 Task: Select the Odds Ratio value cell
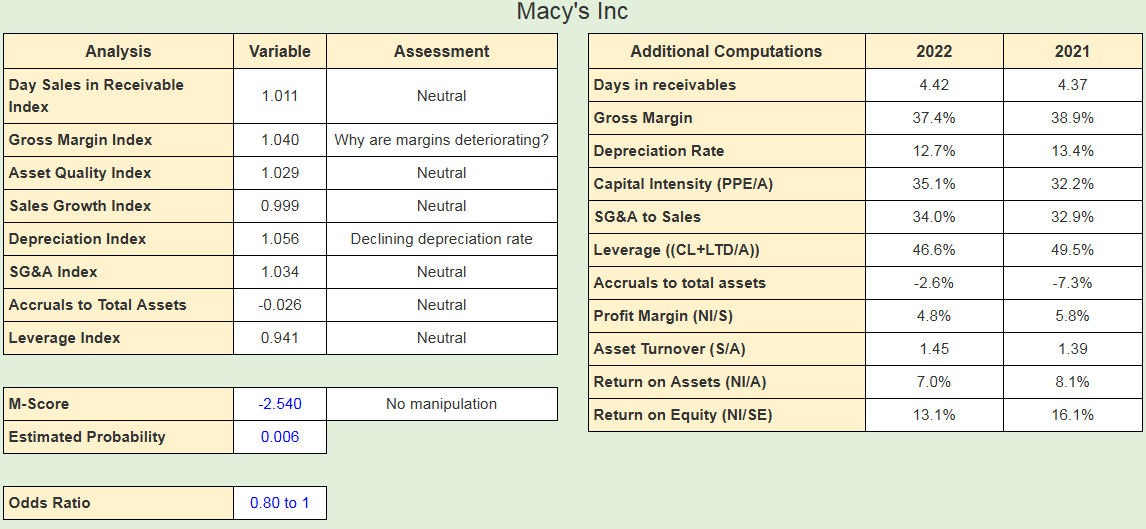point(280,503)
